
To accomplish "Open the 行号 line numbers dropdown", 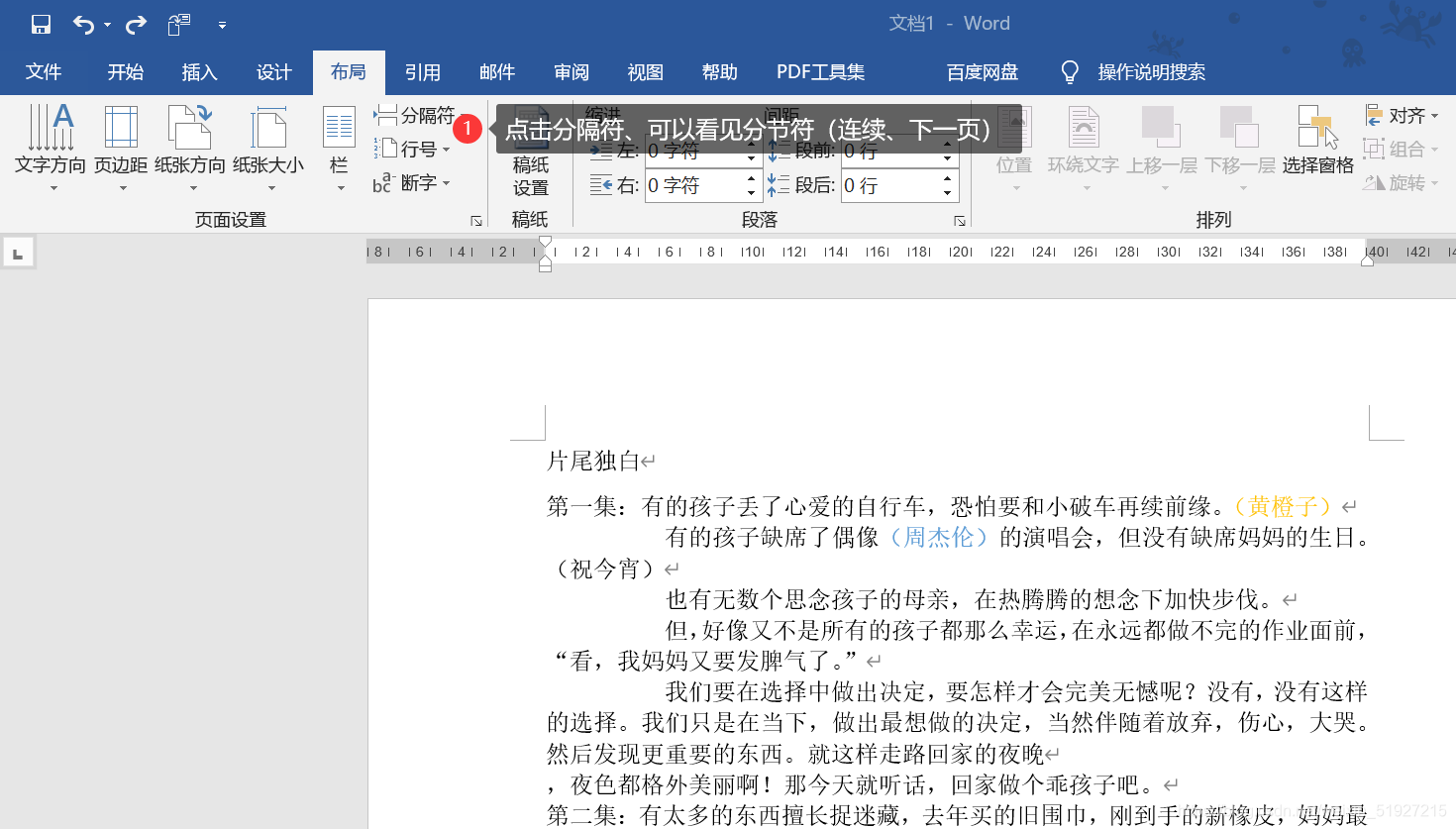I will [414, 149].
